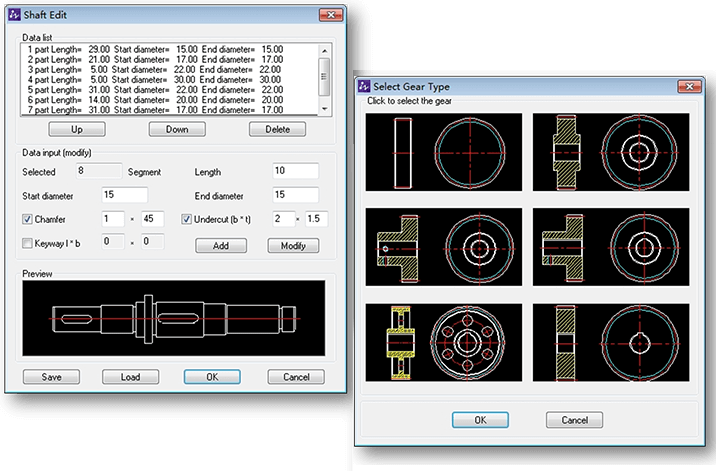Screen dimensions: 716x471
Task: Enable the Keyway l * b checkbox
Action: tap(27, 242)
